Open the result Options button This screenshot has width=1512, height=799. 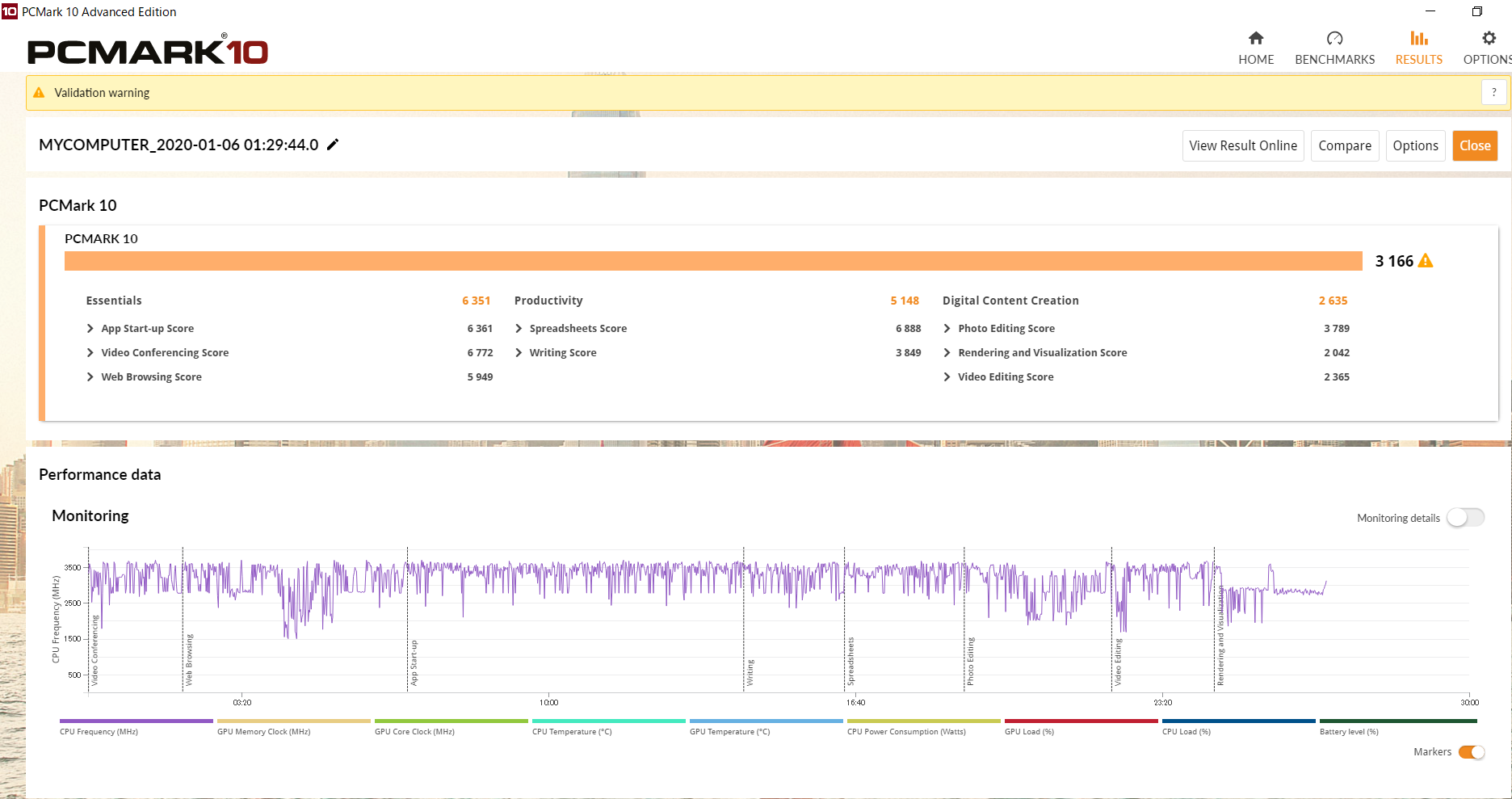1415,146
